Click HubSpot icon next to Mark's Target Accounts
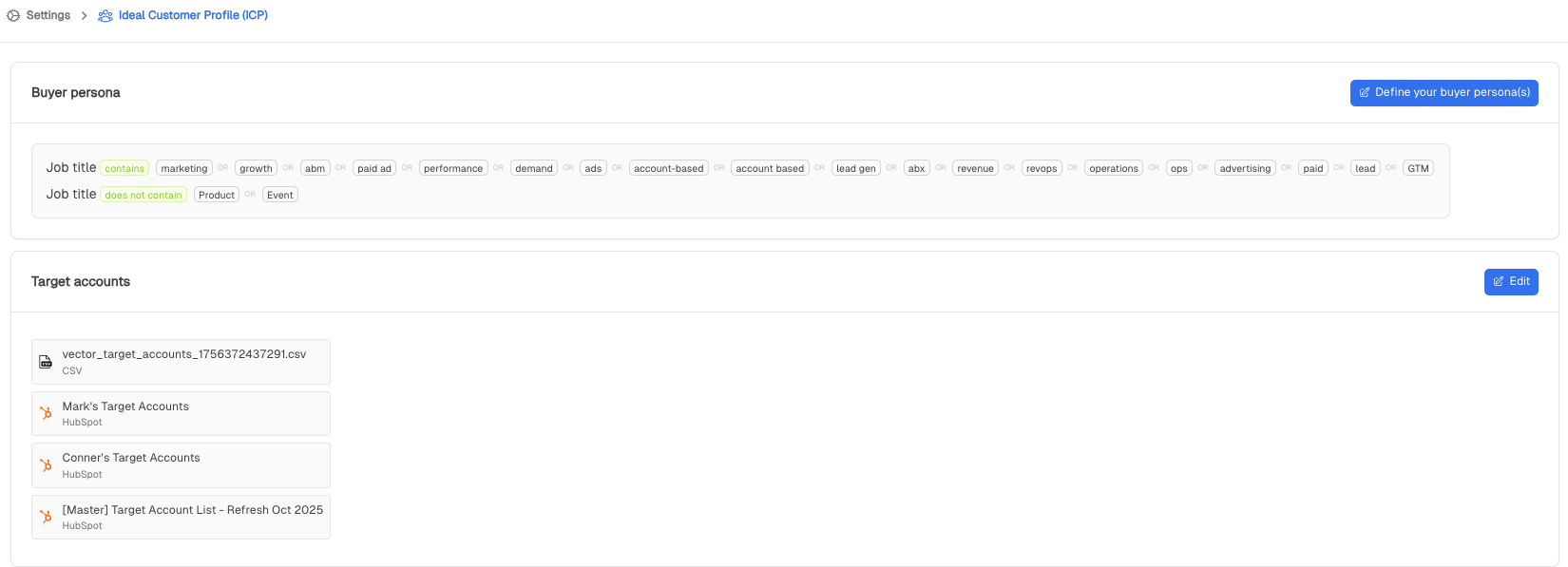Image resolution: width=1568 pixels, height=567 pixels. click(46, 413)
